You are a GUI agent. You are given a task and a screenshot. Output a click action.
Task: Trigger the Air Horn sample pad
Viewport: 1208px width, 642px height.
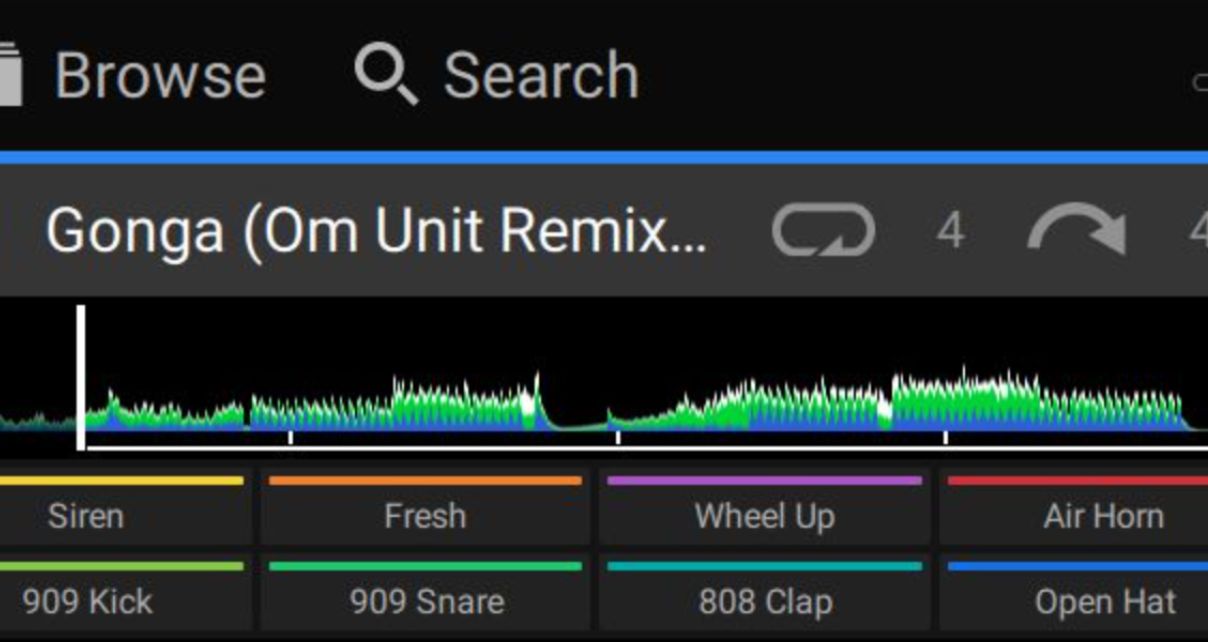point(1074,509)
